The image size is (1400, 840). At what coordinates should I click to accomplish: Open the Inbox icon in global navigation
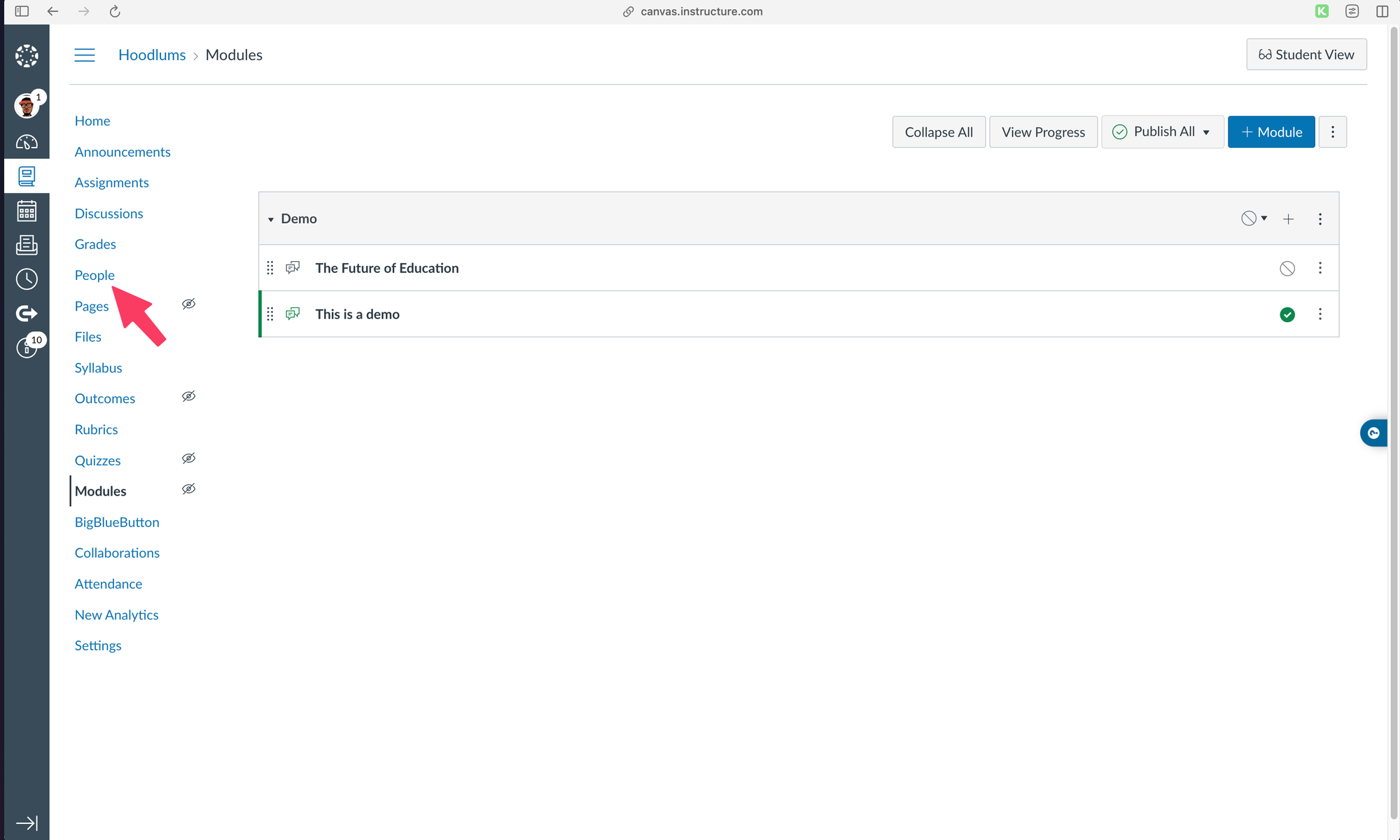[27, 245]
